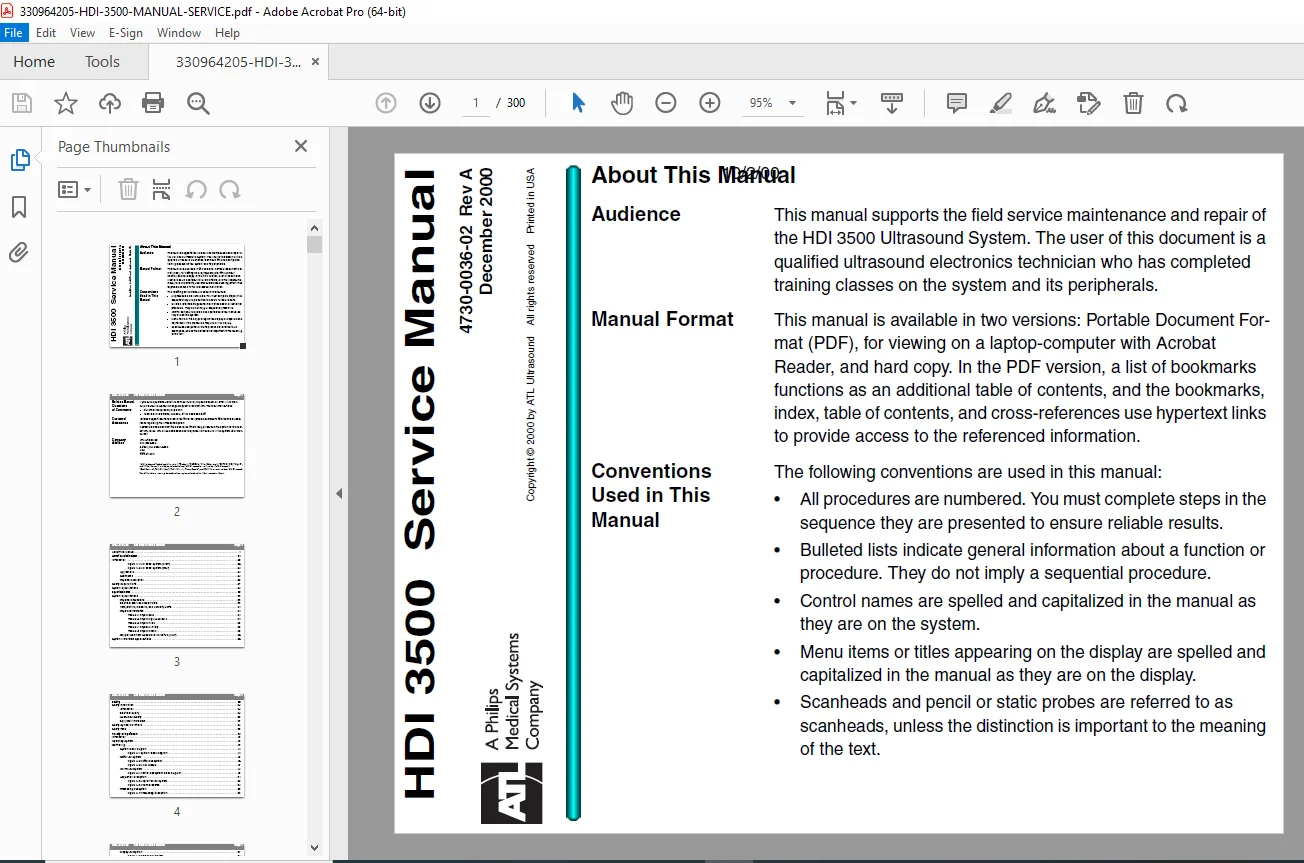This screenshot has width=1304, height=863.
Task: Click the delete pages icon in thumbnails panel
Action: [128, 189]
